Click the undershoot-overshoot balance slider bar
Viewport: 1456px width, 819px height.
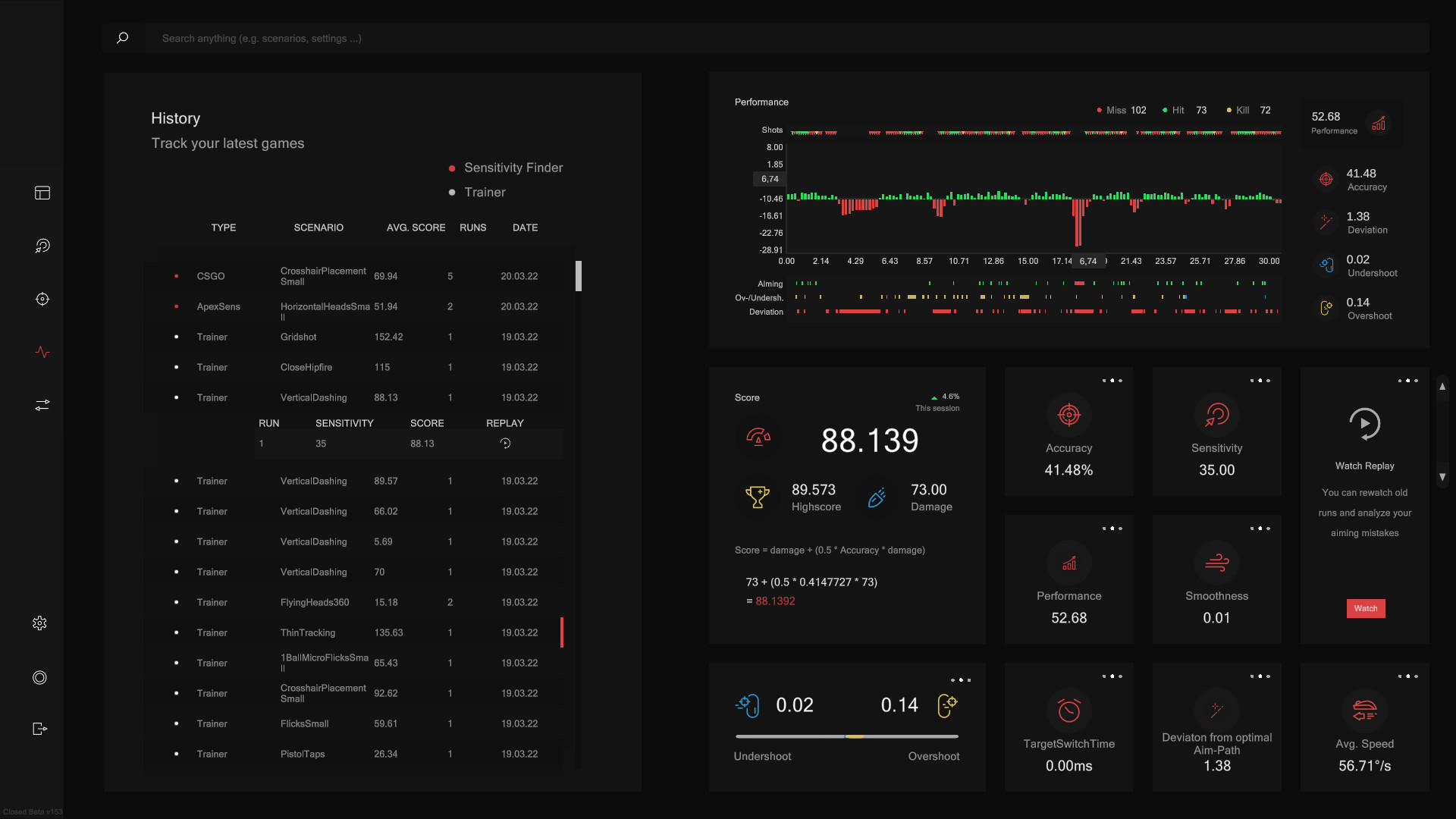click(846, 736)
